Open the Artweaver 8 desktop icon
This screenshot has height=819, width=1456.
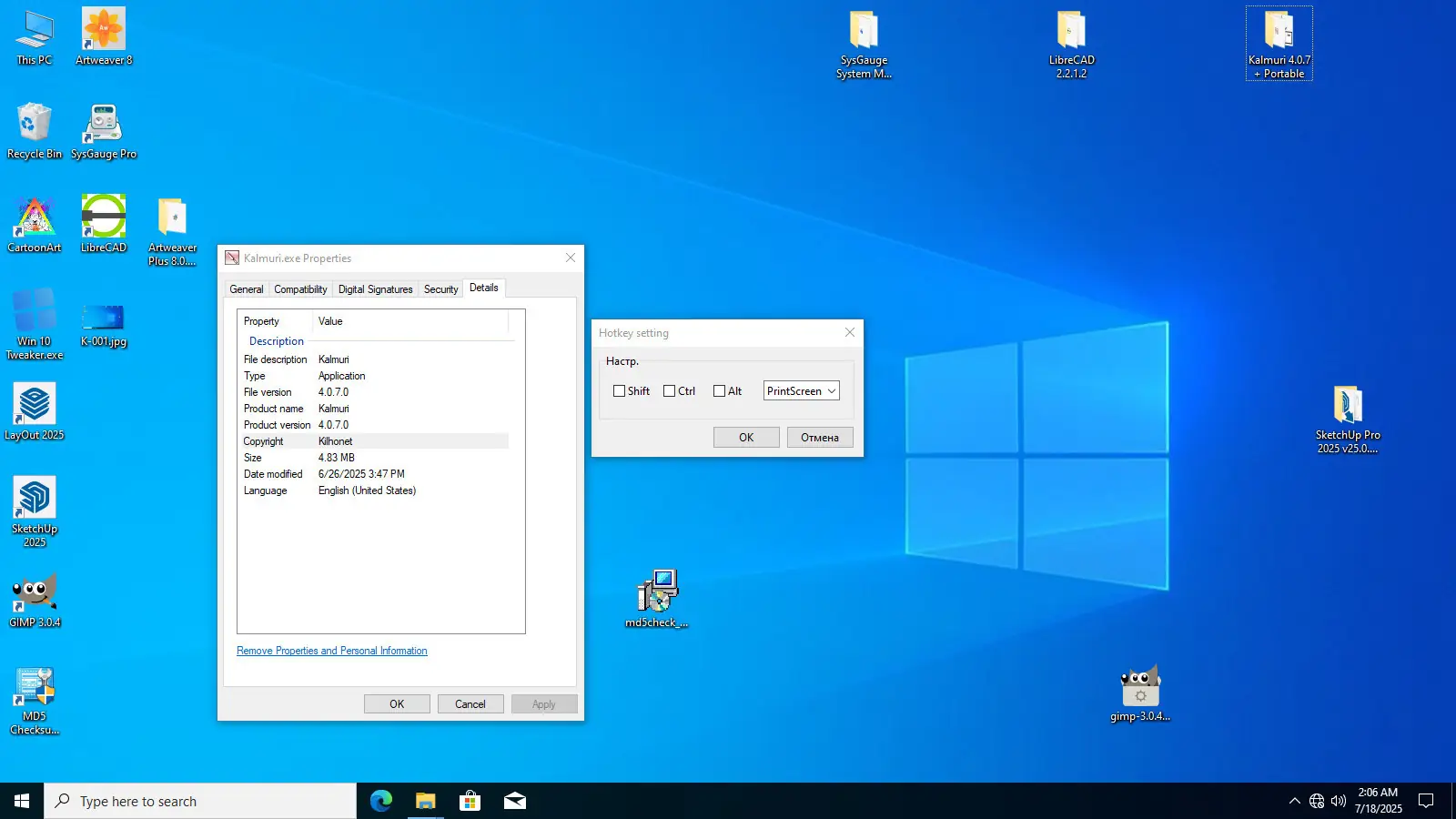(x=104, y=31)
